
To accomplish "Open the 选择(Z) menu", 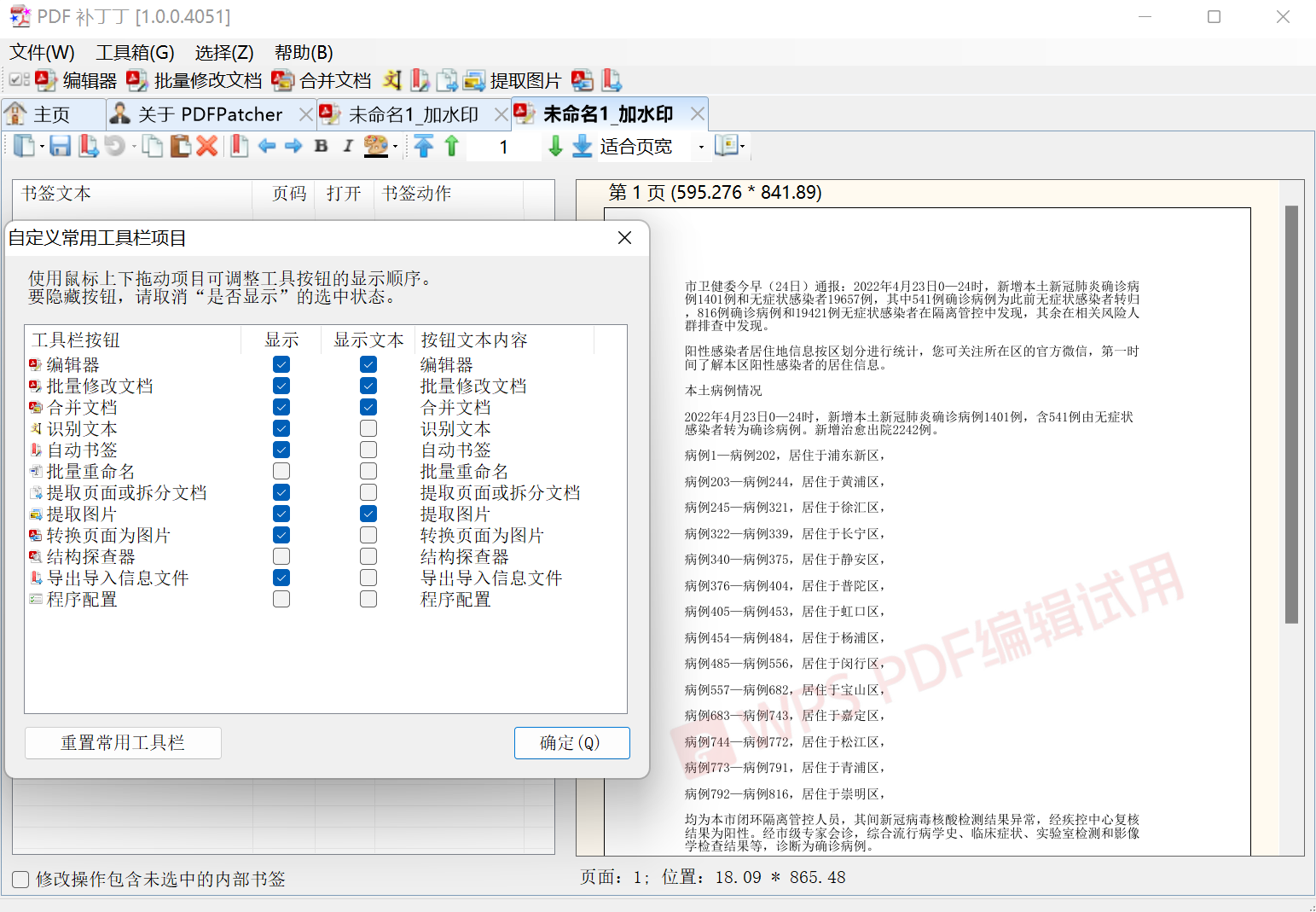I will pyautogui.click(x=224, y=52).
